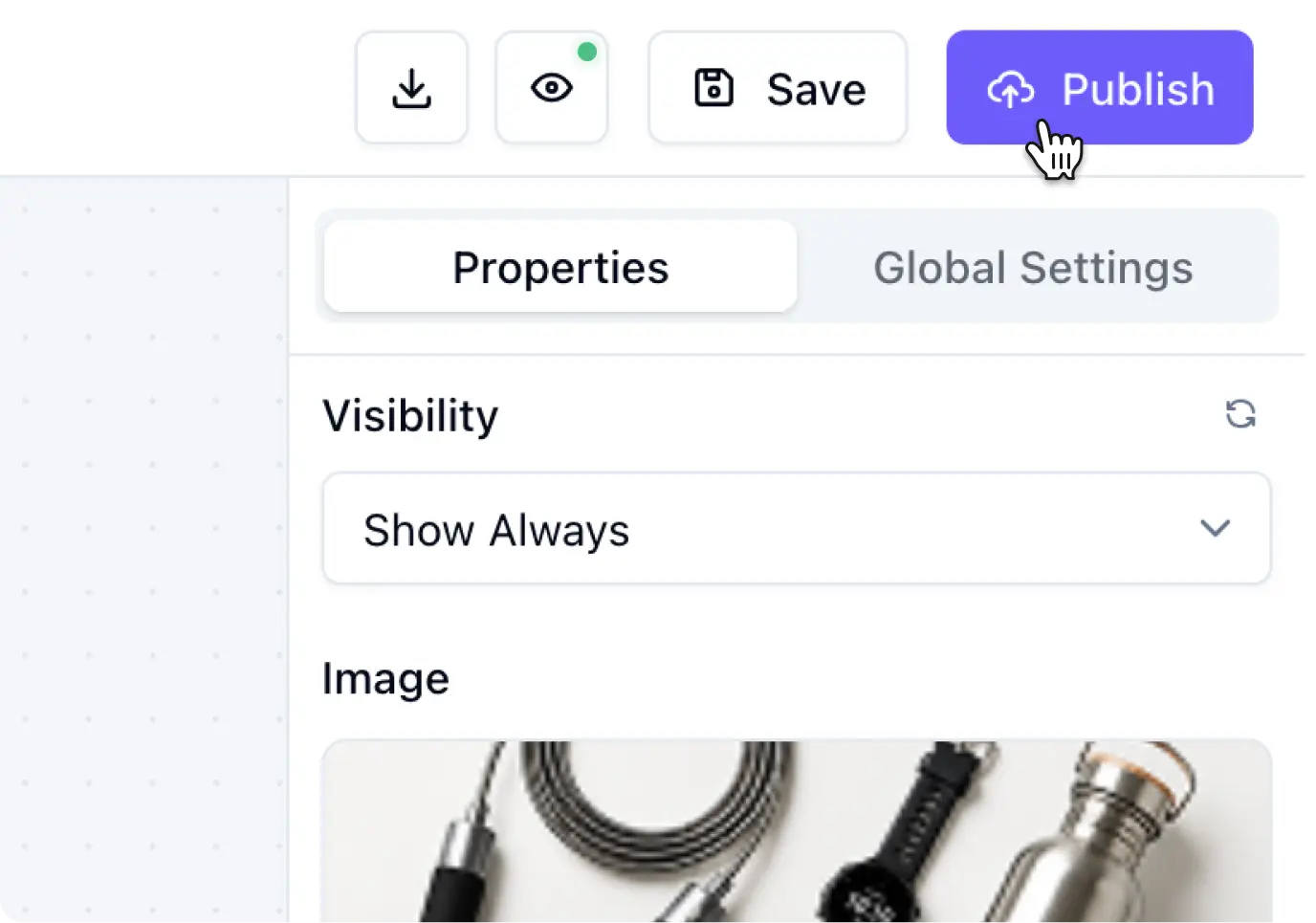Open the Visibility dropdown showing Show Always
The width and height of the screenshot is (1316, 923).
pyautogui.click(x=797, y=528)
